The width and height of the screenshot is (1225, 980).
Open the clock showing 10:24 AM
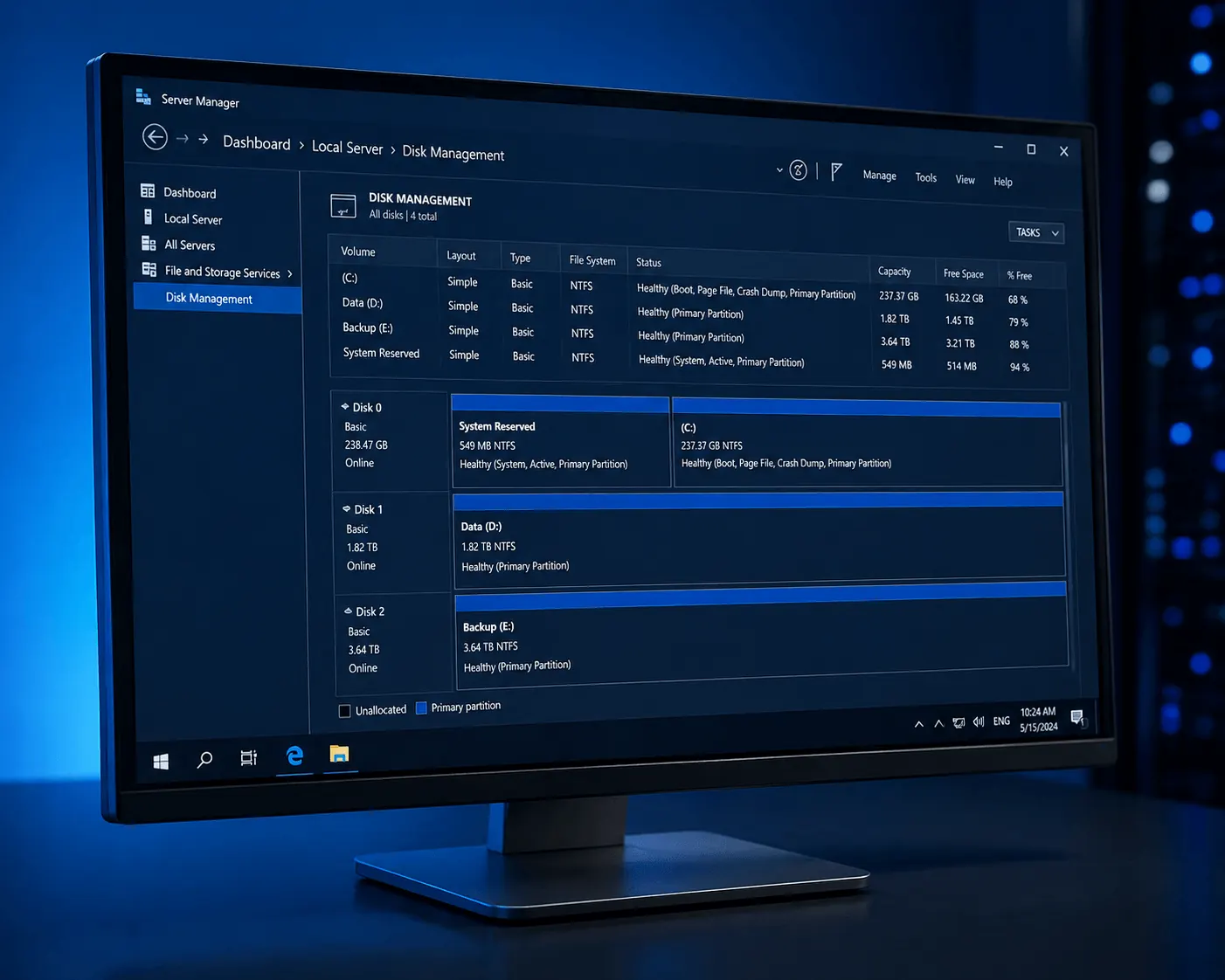pyautogui.click(x=1038, y=719)
